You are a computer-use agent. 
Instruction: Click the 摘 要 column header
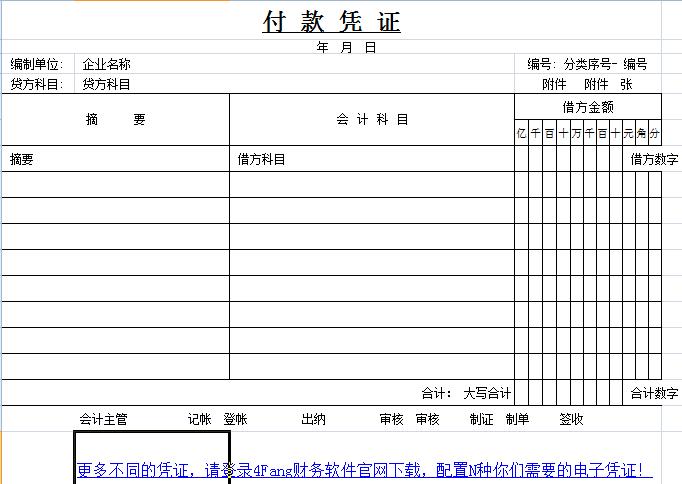[x=115, y=119]
